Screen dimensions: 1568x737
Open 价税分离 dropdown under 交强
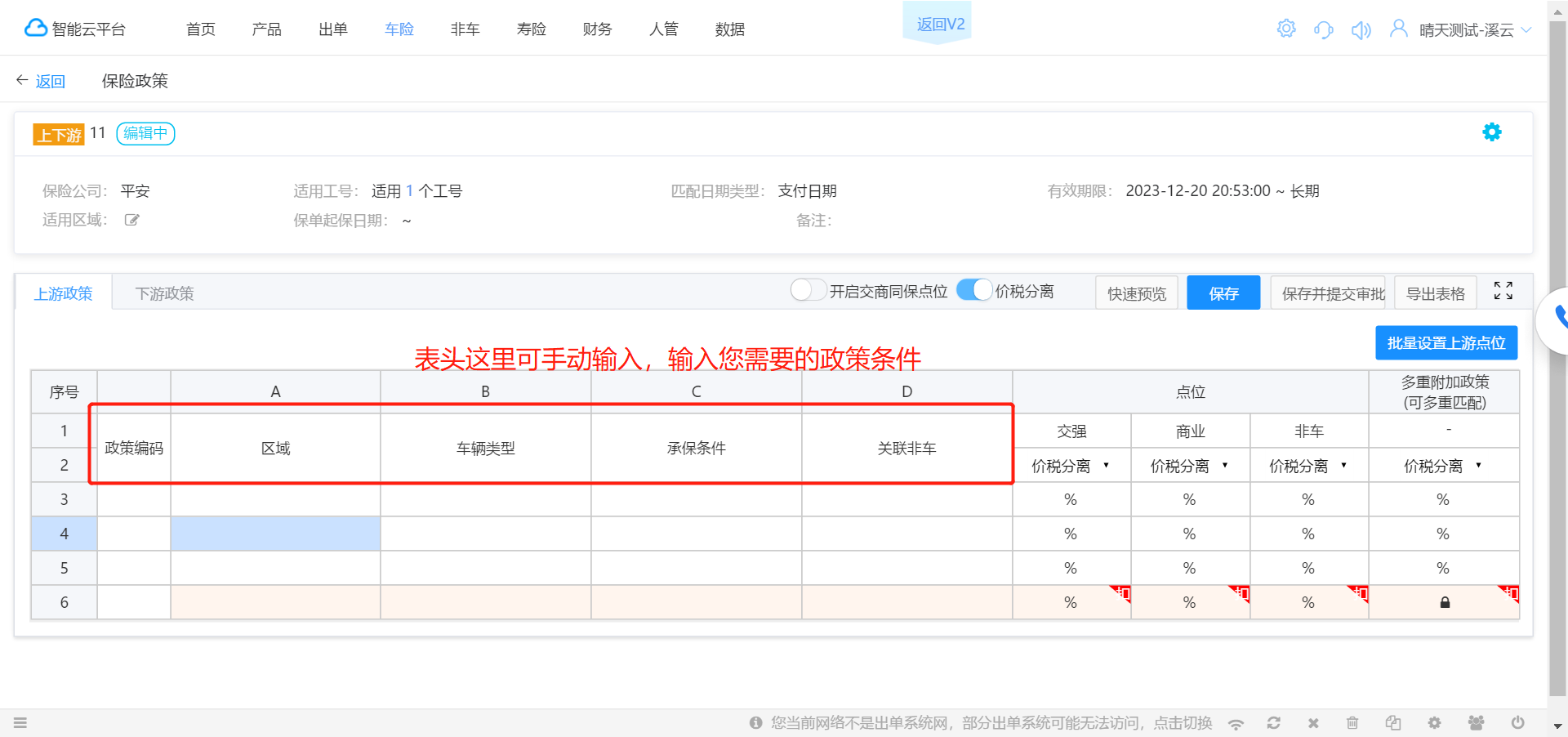1071,466
